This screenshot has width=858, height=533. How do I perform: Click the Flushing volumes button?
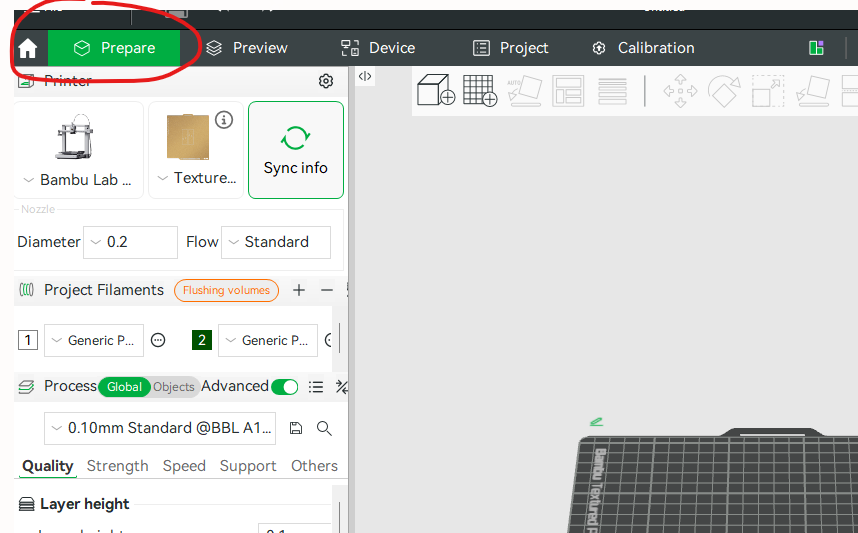tap(226, 290)
